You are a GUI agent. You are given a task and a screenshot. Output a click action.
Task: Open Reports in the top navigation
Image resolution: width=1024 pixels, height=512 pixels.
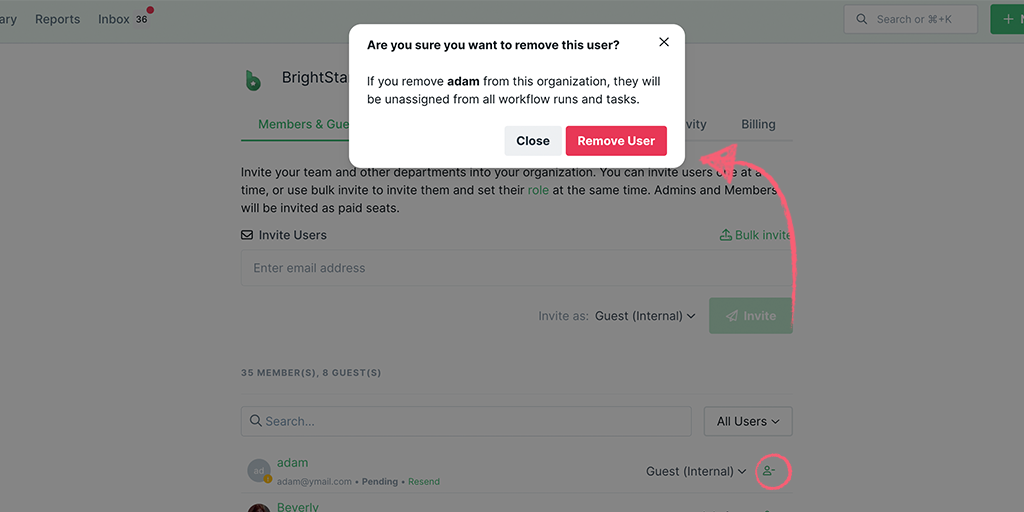[57, 20]
